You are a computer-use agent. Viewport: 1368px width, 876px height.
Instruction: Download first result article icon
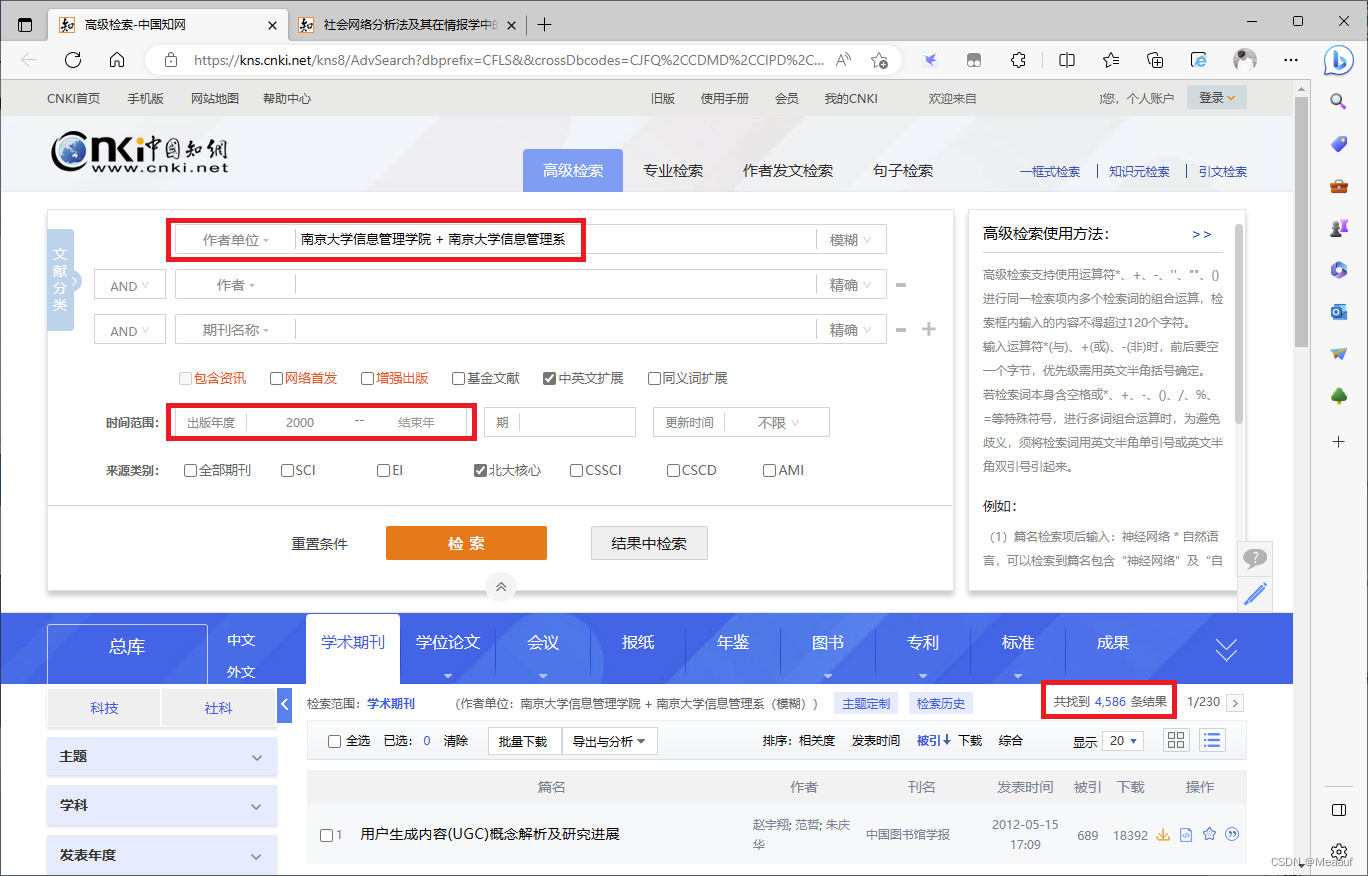click(x=1163, y=834)
